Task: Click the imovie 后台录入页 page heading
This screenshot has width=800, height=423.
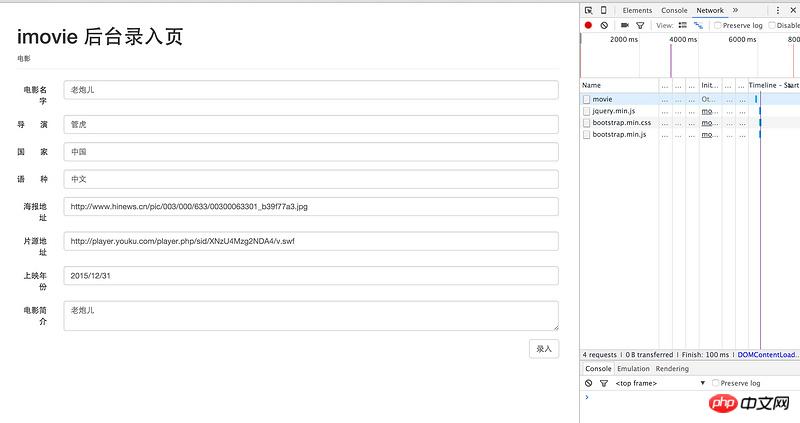Action: 100,37
